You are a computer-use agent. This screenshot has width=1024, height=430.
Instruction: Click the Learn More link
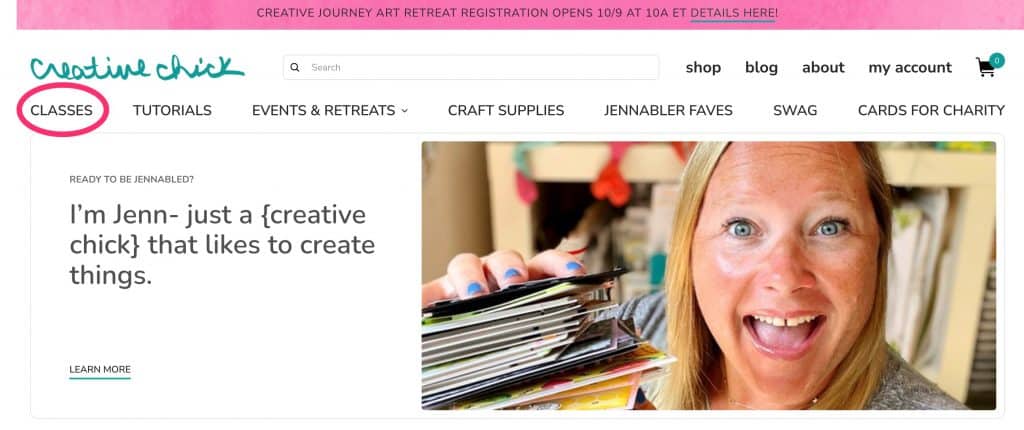(100, 370)
